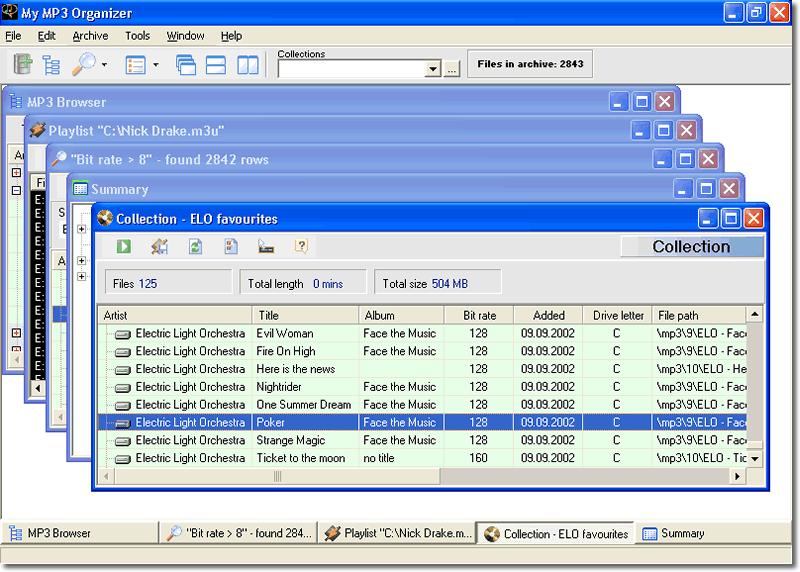Screen dimensions: 800x572
Task: Click the Total size 504 MB field
Action: coord(438,283)
